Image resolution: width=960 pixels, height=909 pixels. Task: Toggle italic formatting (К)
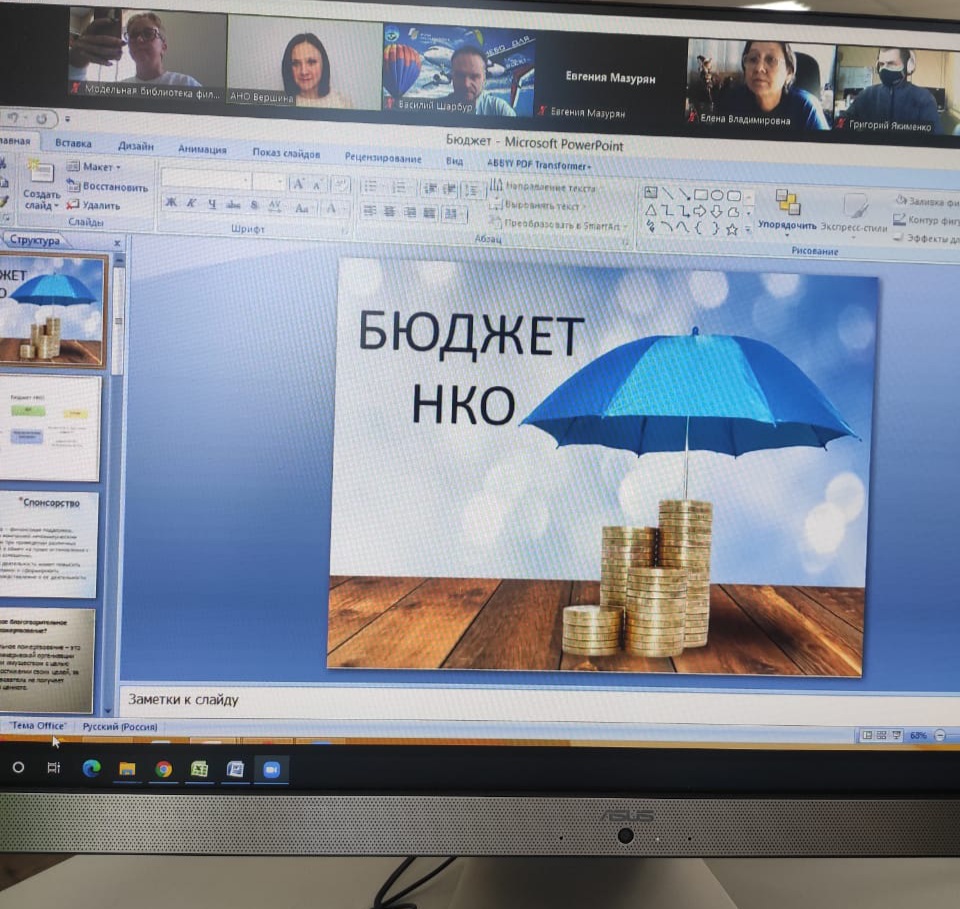coord(191,204)
